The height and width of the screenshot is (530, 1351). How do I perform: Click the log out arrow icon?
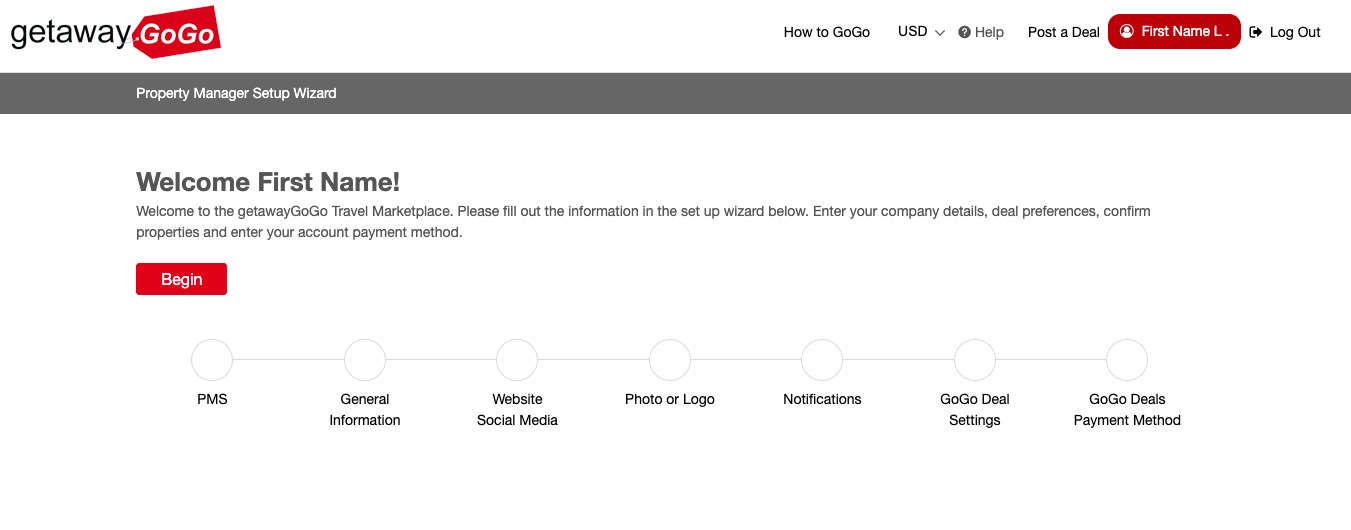[1256, 32]
